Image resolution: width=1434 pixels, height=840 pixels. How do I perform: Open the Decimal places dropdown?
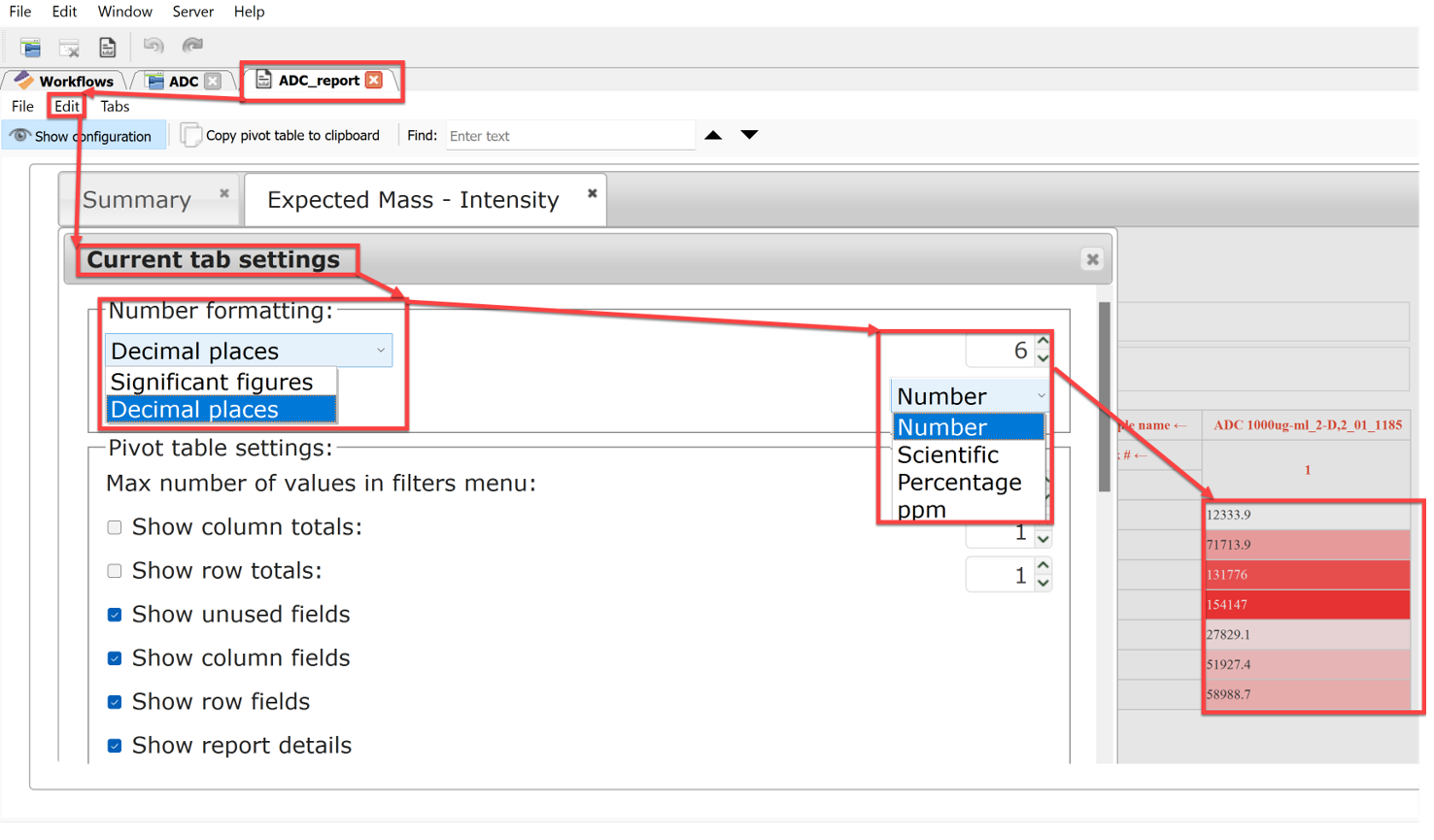[249, 351]
